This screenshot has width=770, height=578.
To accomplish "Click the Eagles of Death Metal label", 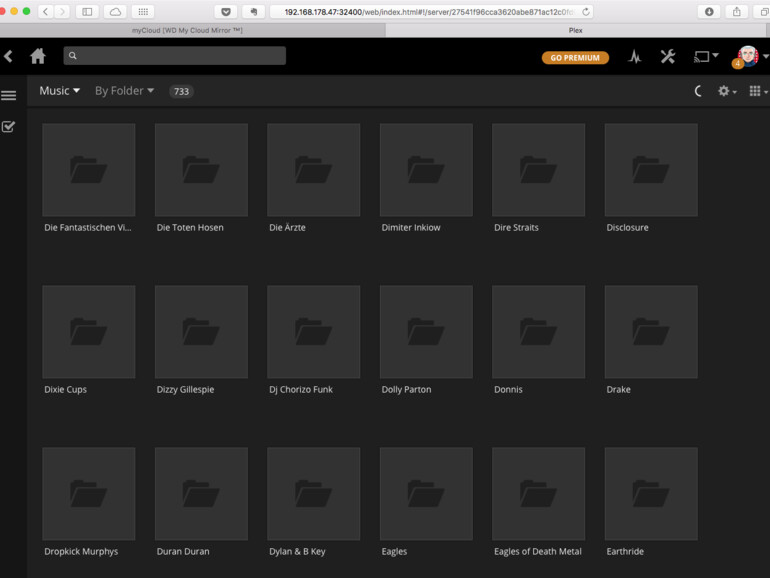I will coord(538,551).
